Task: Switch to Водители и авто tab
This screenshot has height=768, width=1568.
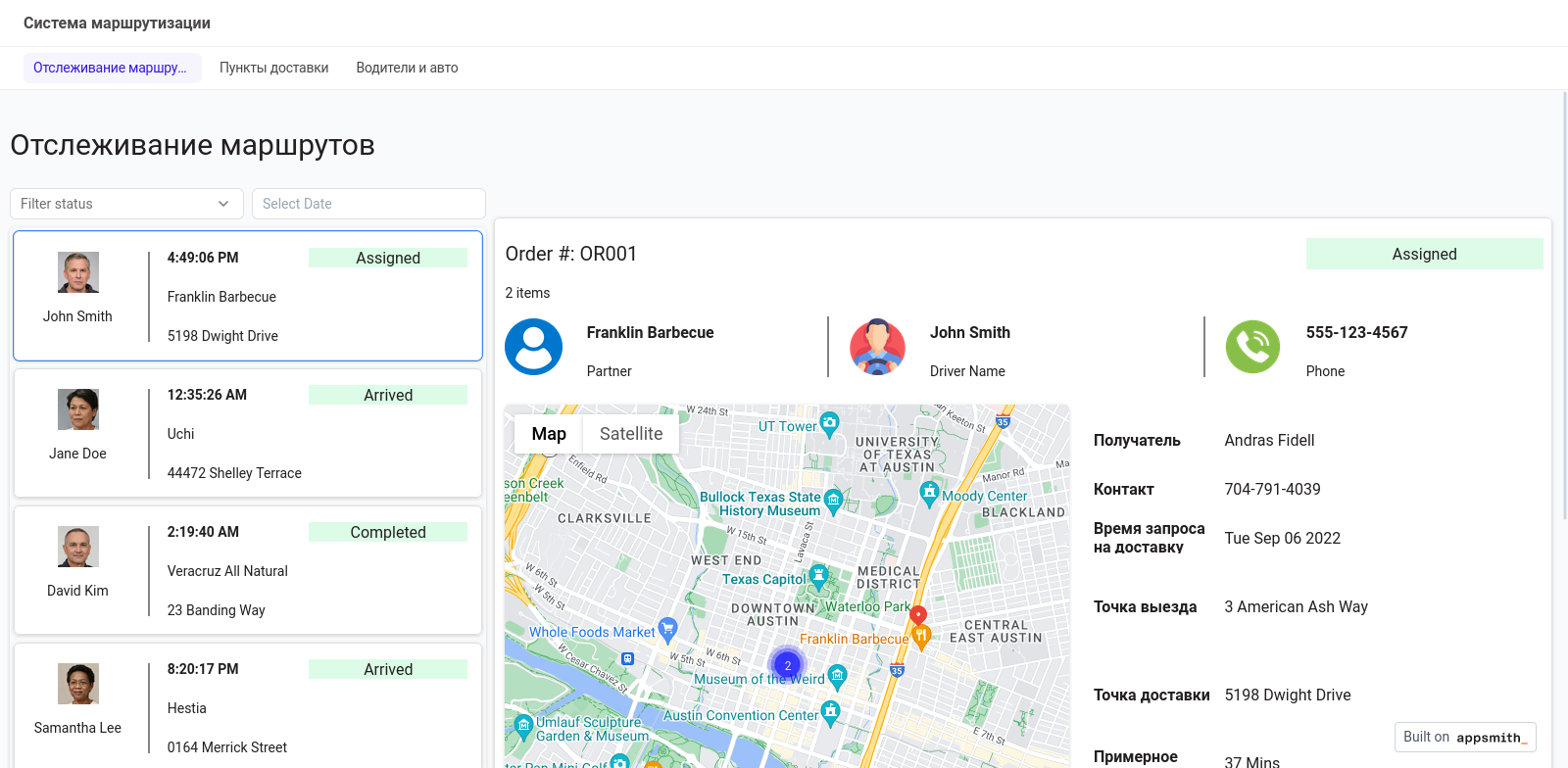Action: click(x=407, y=68)
